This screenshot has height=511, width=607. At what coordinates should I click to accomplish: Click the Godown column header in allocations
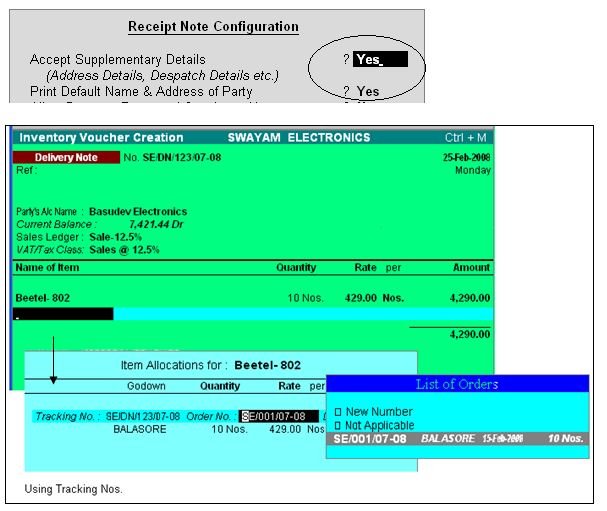146,386
